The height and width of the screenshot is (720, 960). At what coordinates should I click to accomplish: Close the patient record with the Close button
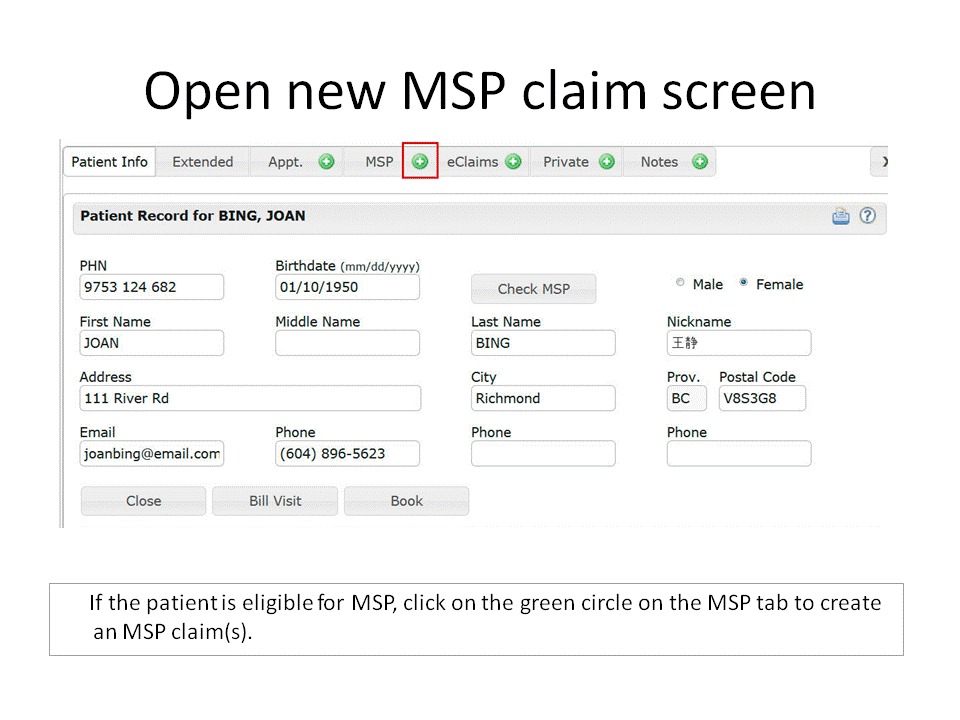click(143, 500)
